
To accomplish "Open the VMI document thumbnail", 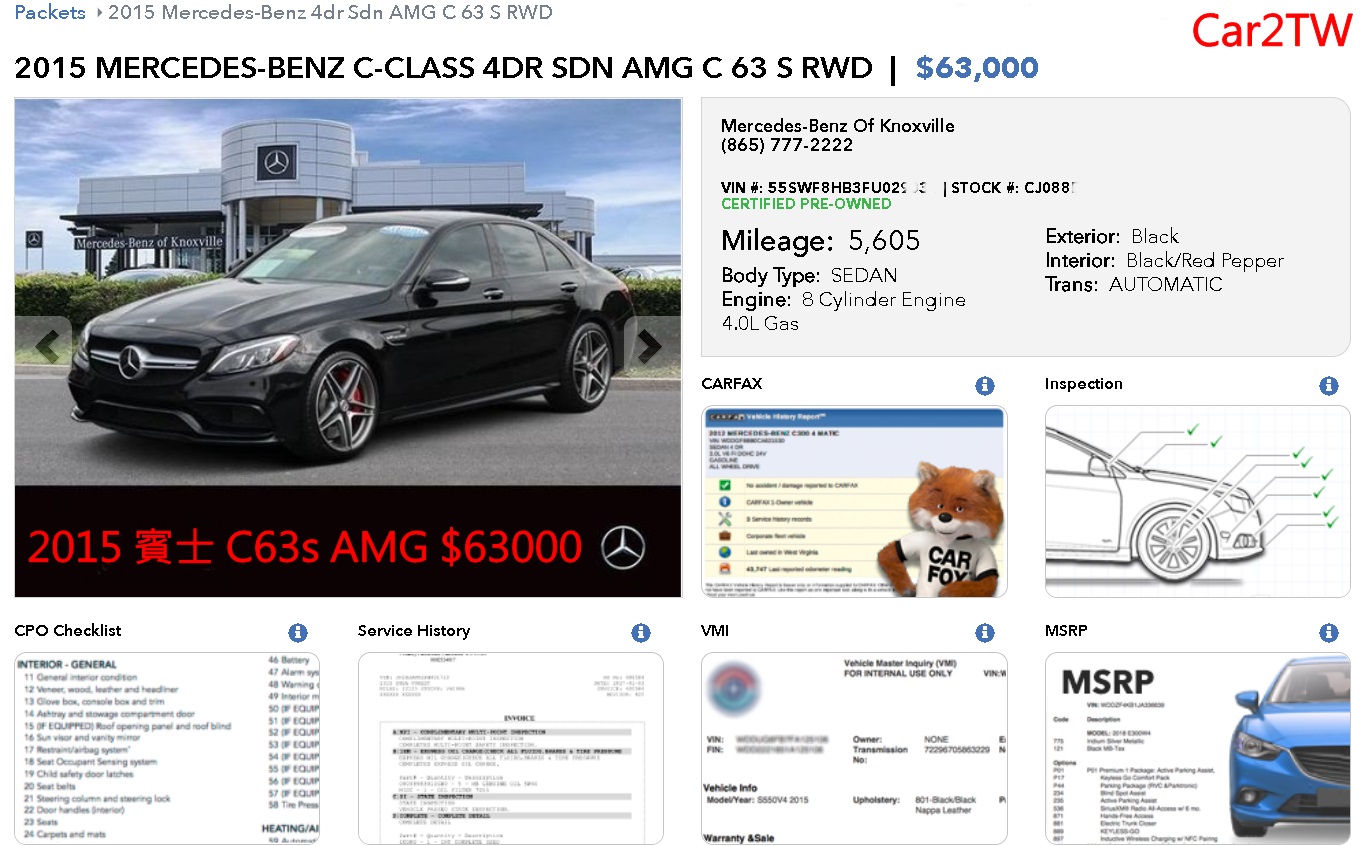I will pyautogui.click(x=855, y=748).
